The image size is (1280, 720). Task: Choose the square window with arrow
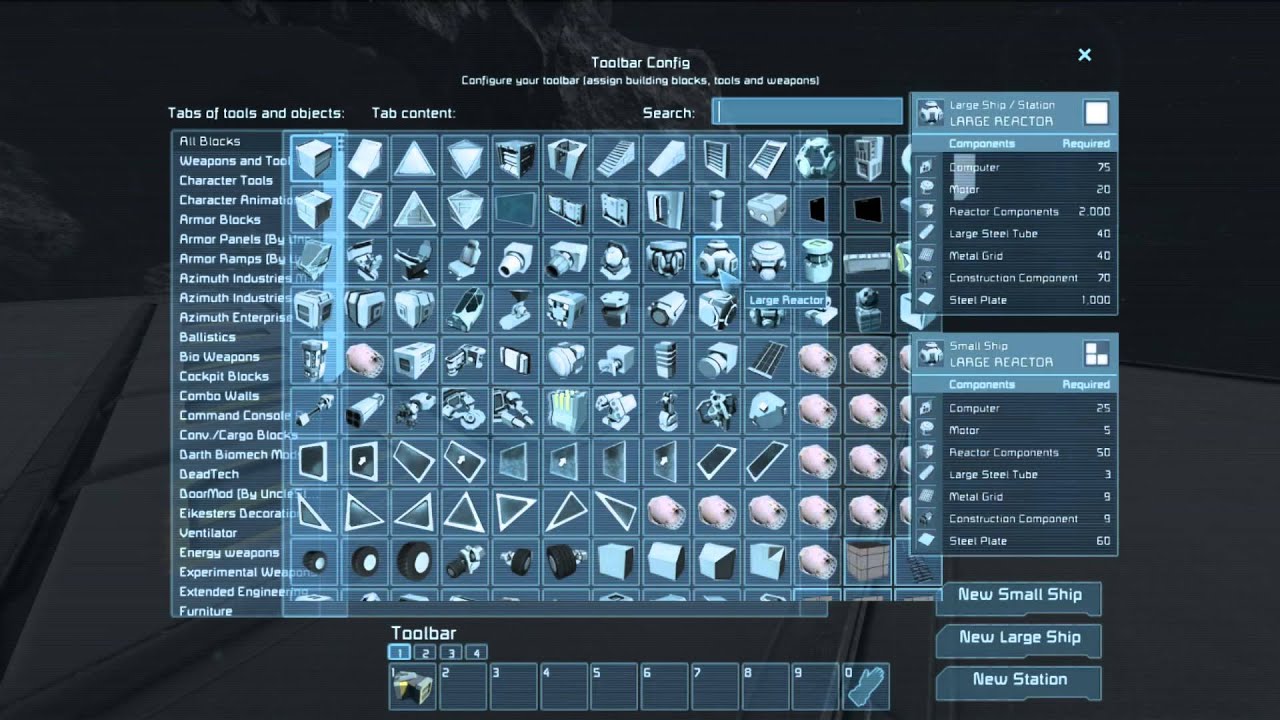364,461
